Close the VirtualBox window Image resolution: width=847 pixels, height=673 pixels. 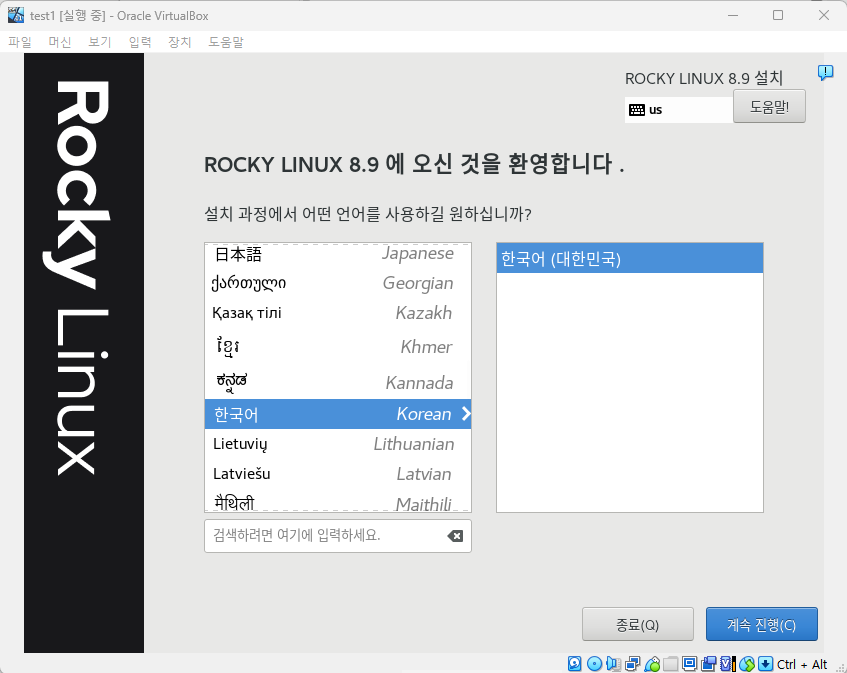pyautogui.click(x=824, y=15)
